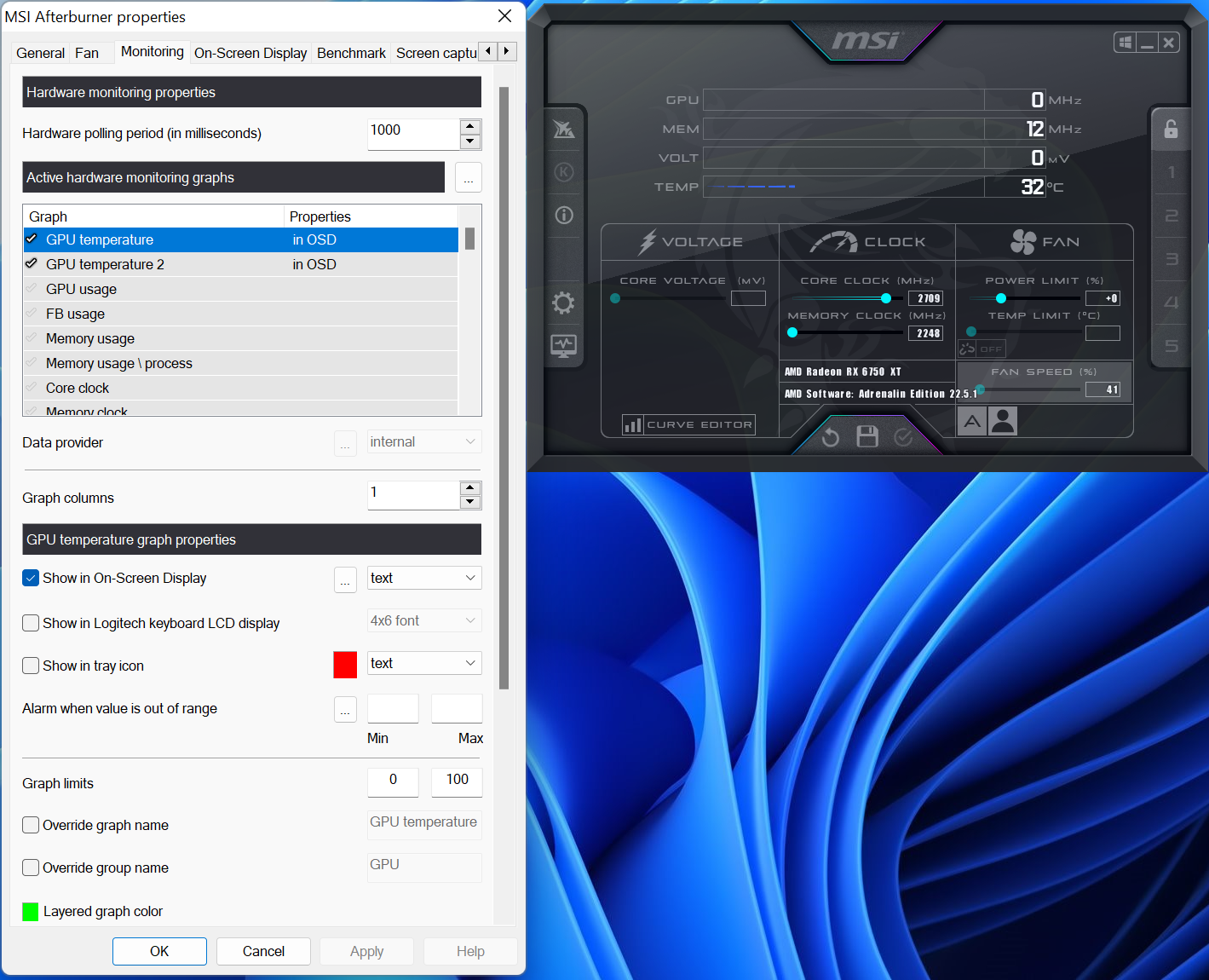This screenshot has width=1209, height=980.
Task: Minimize the Afterburner skin window
Action: tap(1147, 43)
